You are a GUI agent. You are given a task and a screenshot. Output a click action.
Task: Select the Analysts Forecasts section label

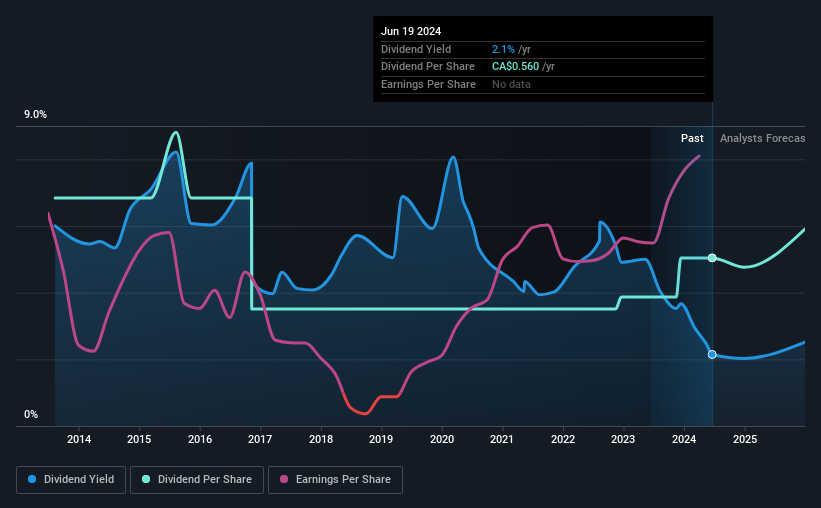[x=762, y=138]
